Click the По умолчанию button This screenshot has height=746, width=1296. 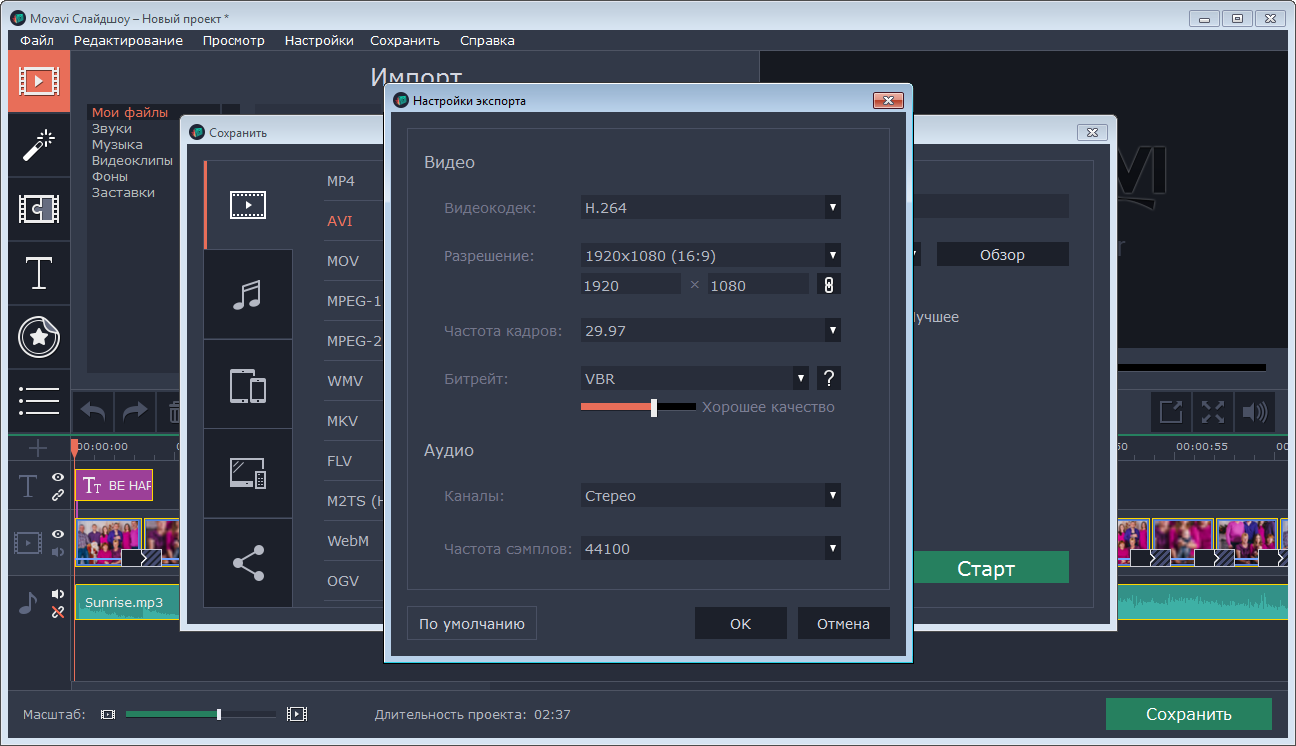point(472,624)
